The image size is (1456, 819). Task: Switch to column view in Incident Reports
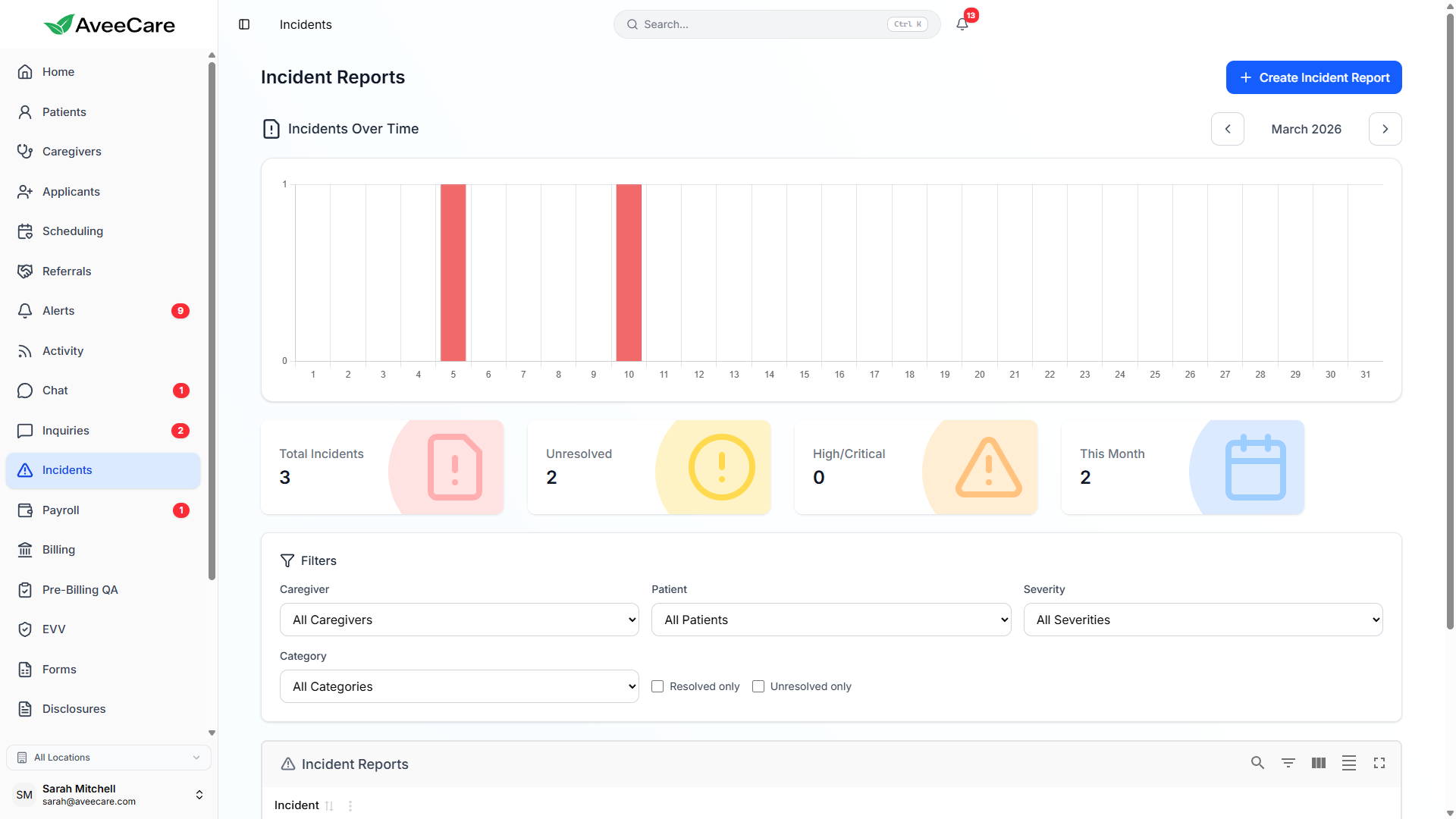click(1319, 763)
